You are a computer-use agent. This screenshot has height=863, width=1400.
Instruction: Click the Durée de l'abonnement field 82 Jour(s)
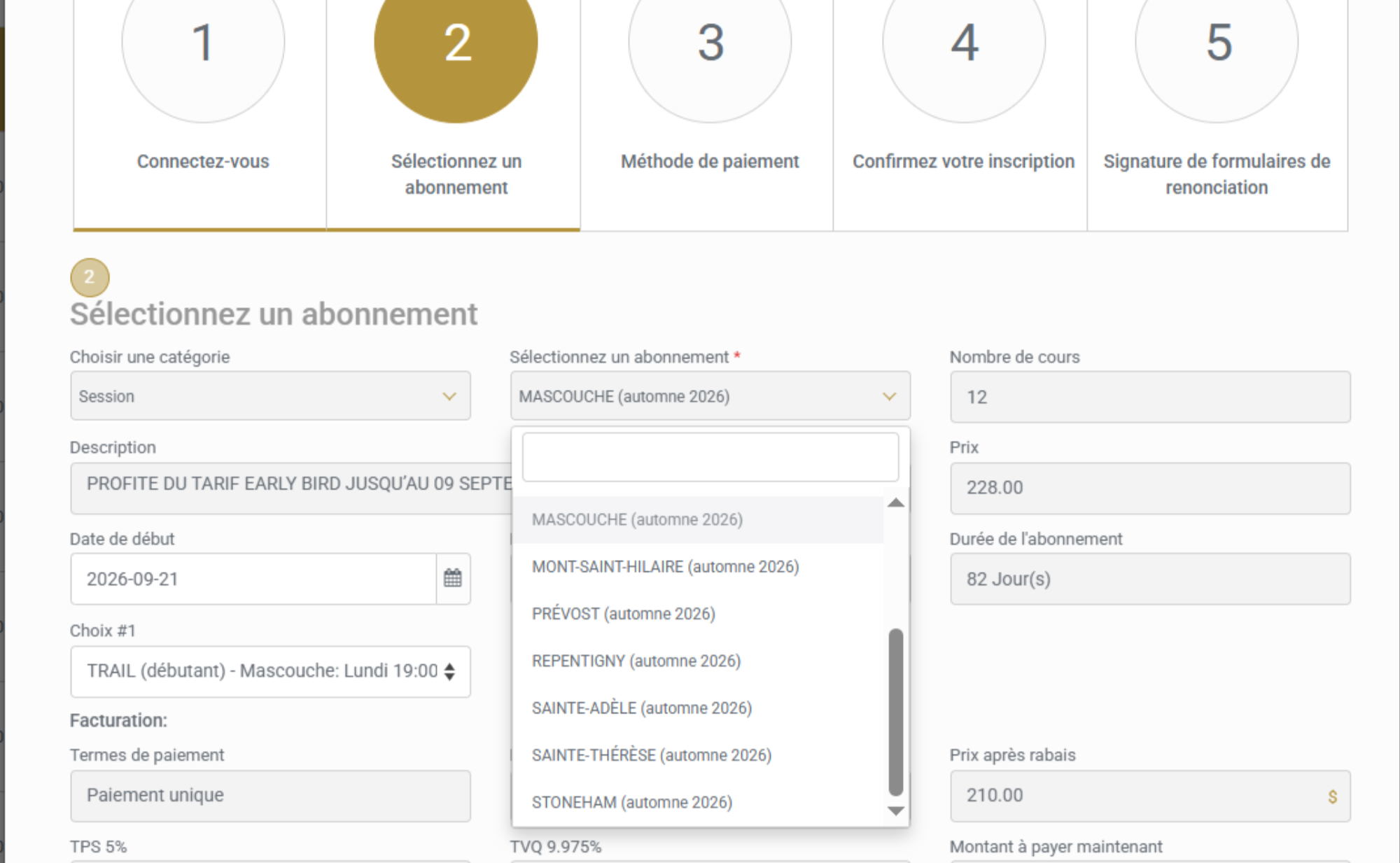point(1150,579)
